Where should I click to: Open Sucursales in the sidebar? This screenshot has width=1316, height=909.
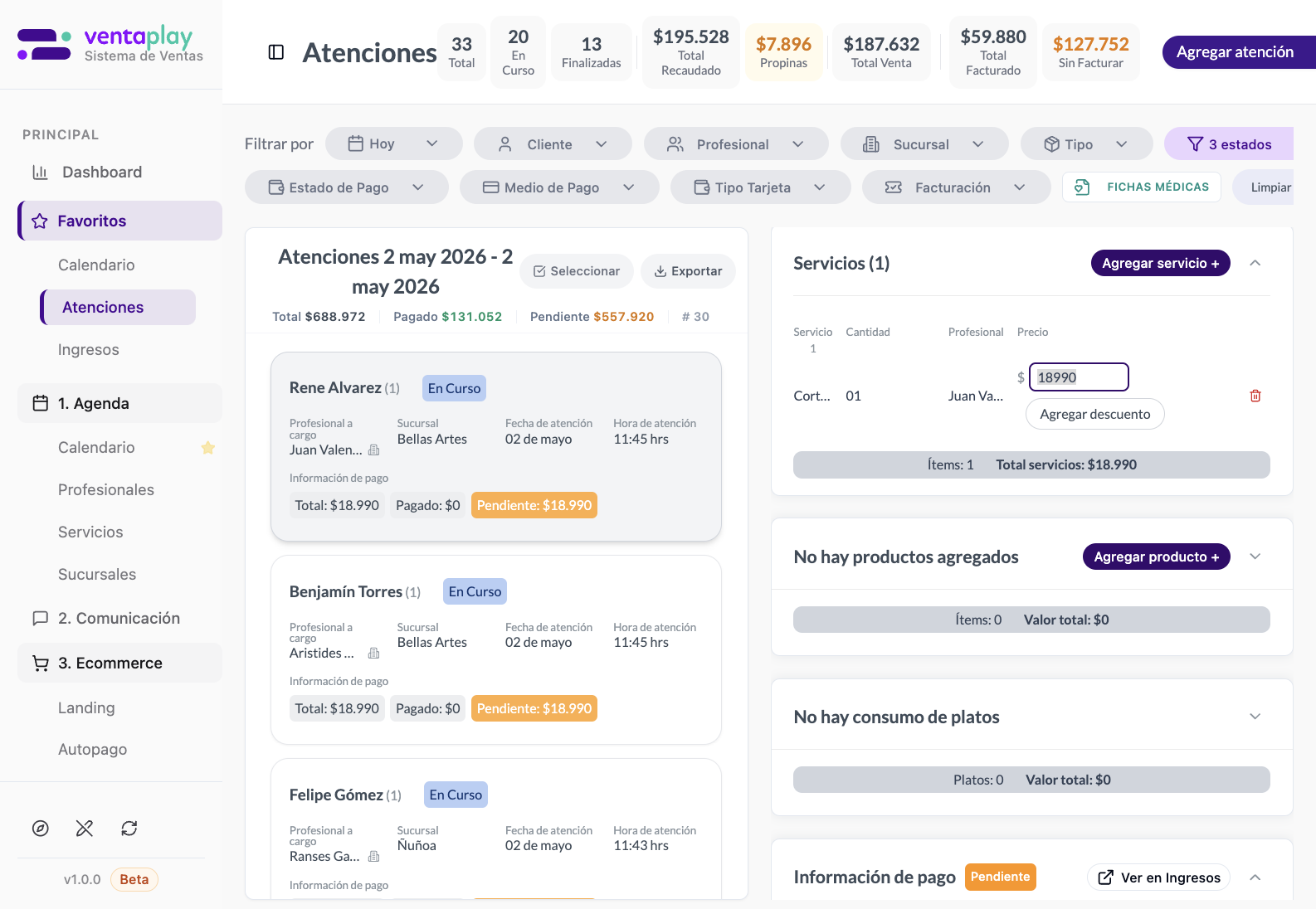point(97,574)
